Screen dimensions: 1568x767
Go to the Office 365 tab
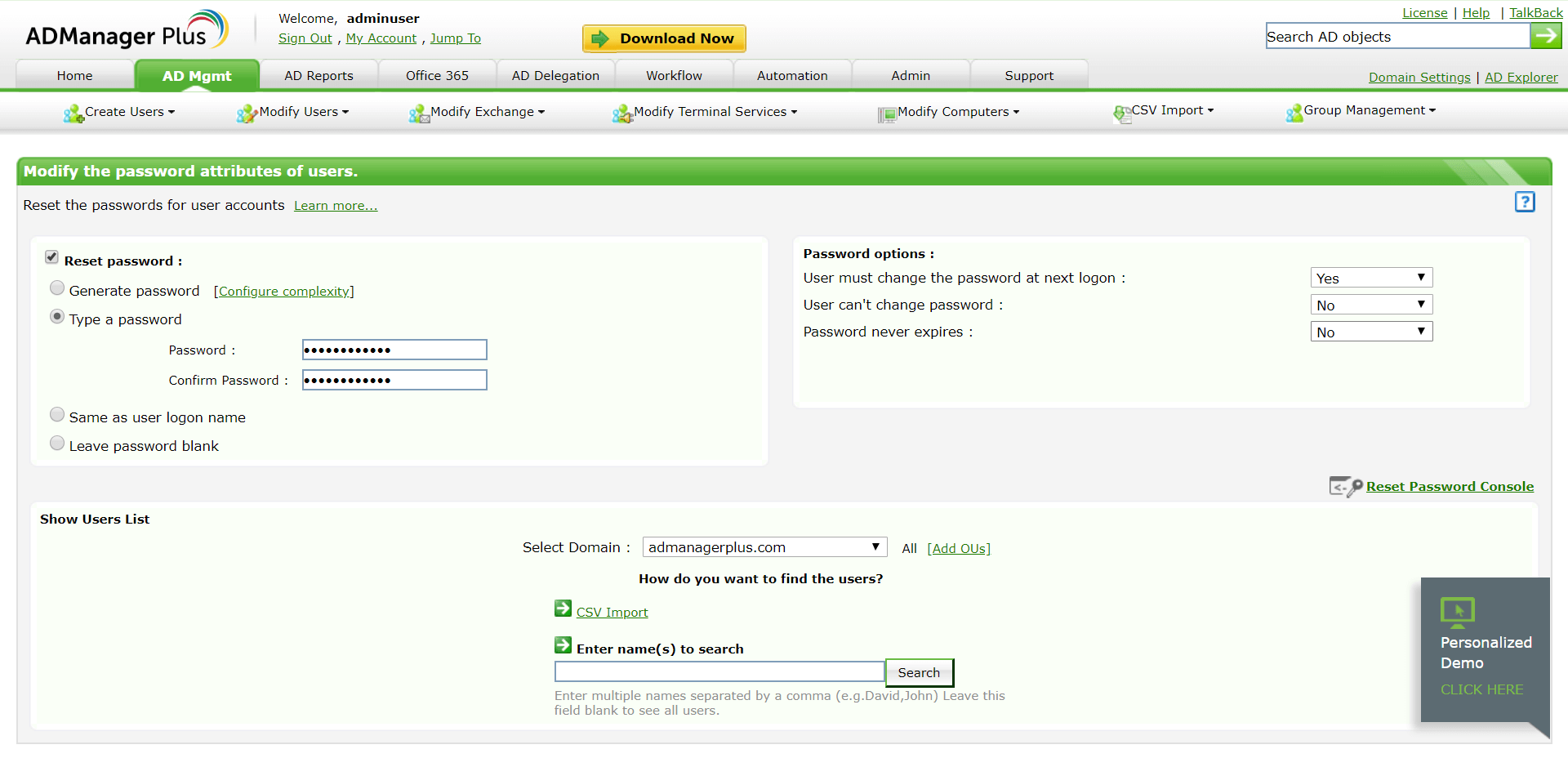click(437, 75)
